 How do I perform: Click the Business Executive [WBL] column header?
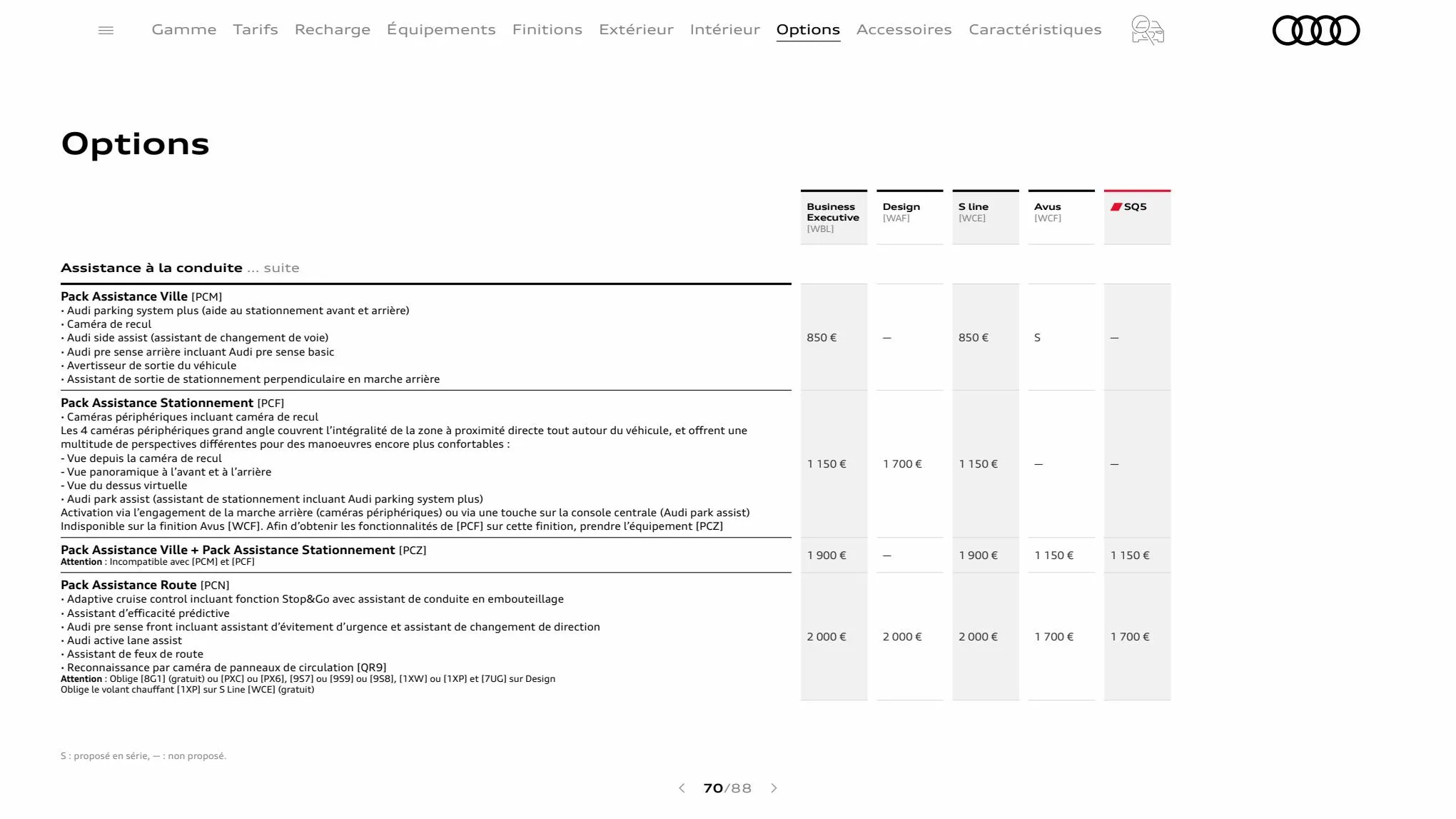point(834,217)
